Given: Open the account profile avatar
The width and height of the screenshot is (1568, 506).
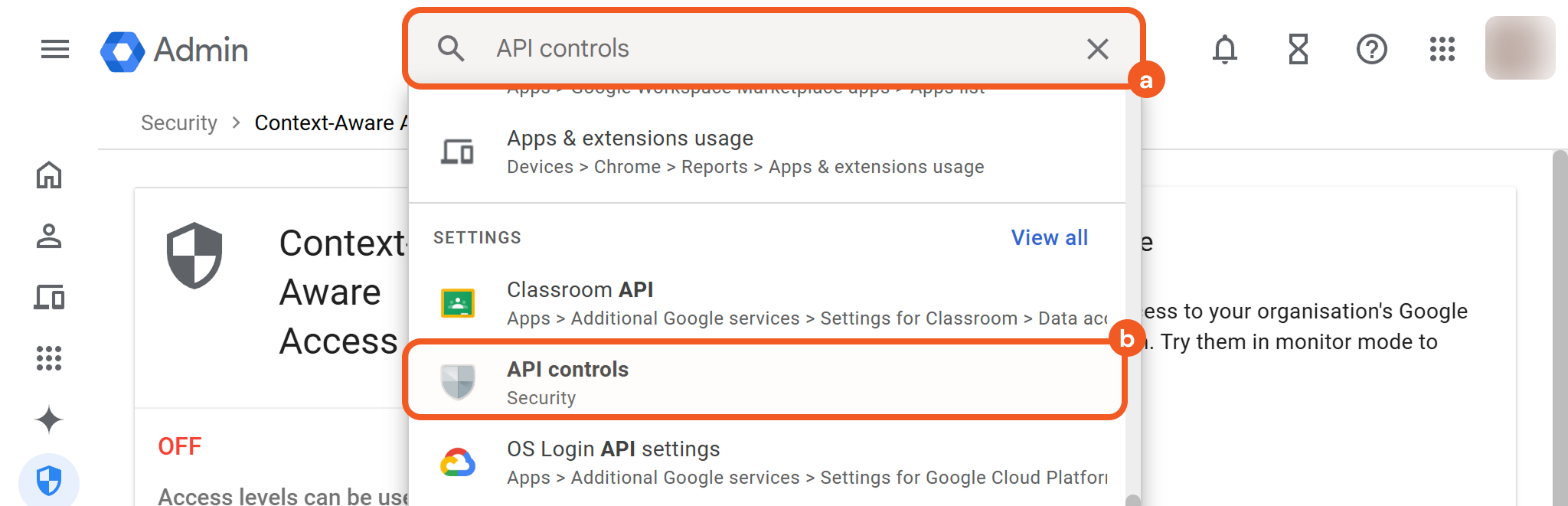Looking at the screenshot, I should click(1519, 48).
